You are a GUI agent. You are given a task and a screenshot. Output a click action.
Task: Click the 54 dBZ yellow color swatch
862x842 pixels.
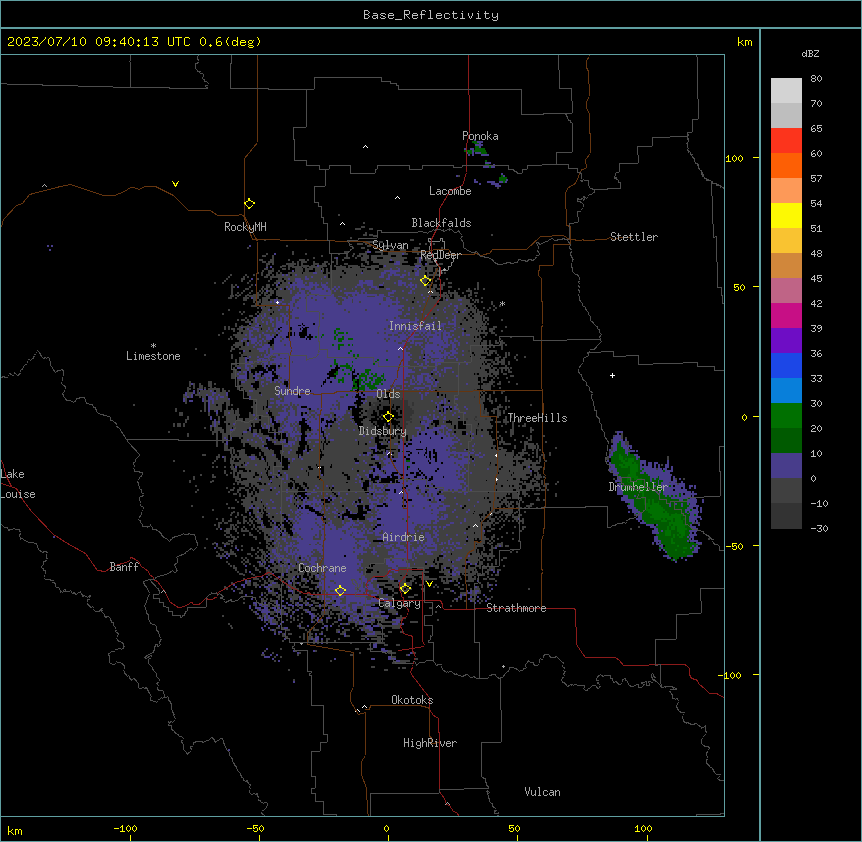pyautogui.click(x=786, y=215)
